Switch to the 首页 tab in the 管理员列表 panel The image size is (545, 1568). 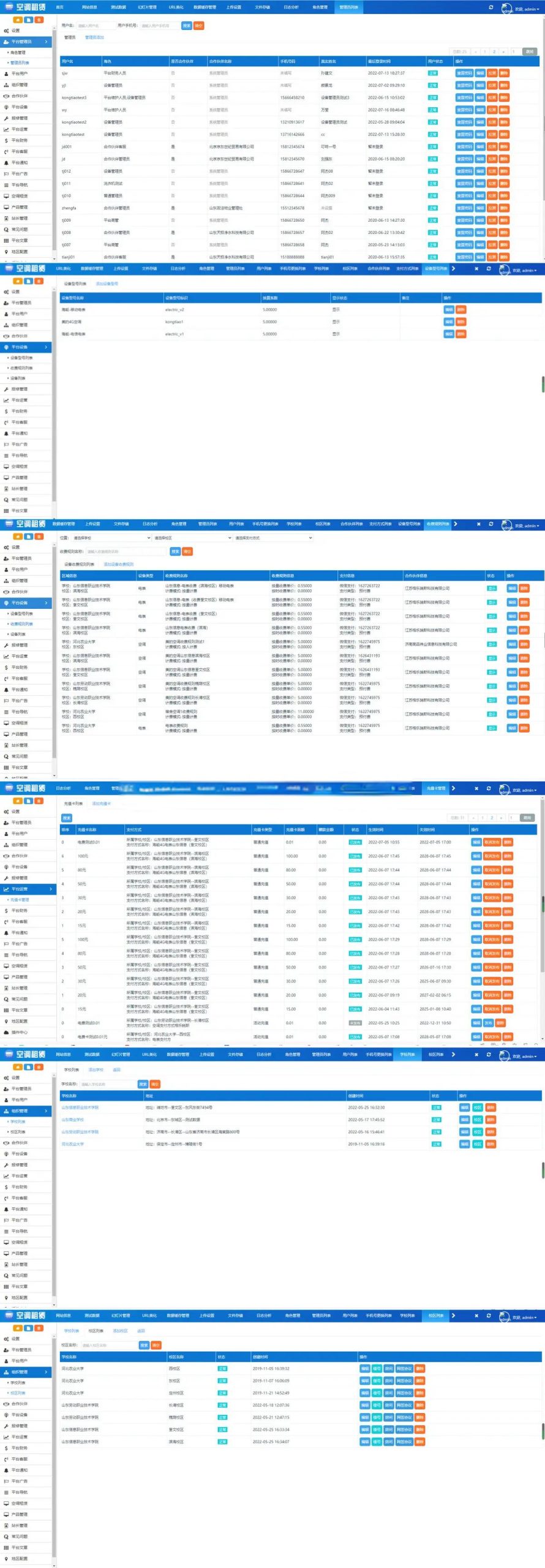(x=59, y=7)
